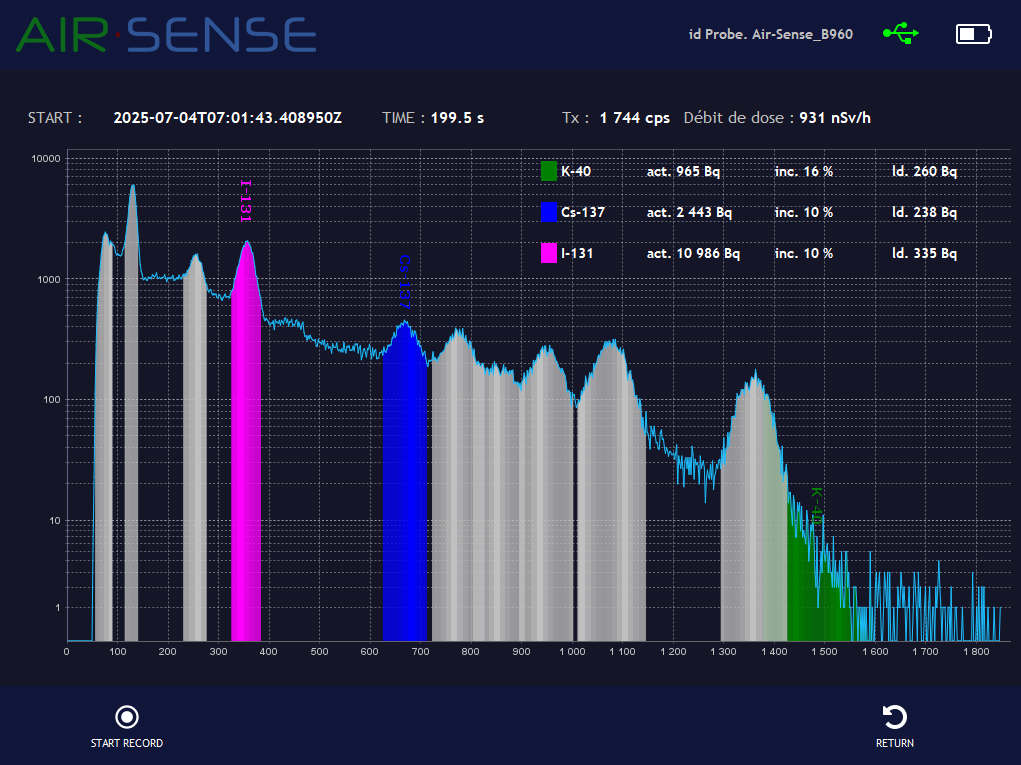Click the 10000 y-axis tick label
Viewport: 1021px width, 765px height.
(46, 158)
